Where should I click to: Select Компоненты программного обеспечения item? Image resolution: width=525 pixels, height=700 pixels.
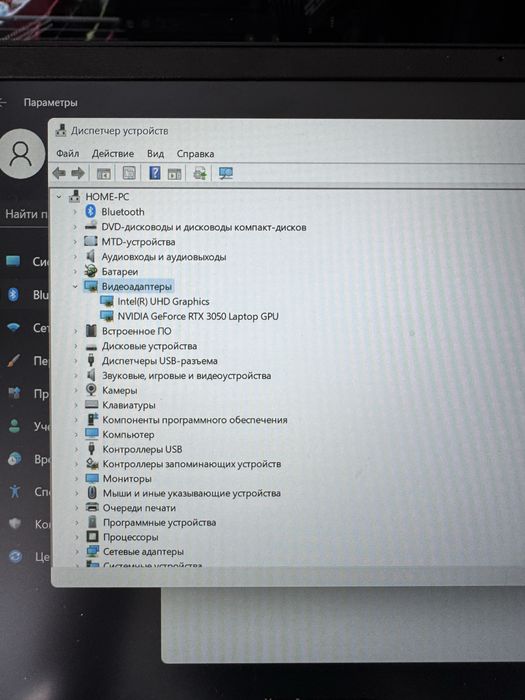[x=195, y=420]
